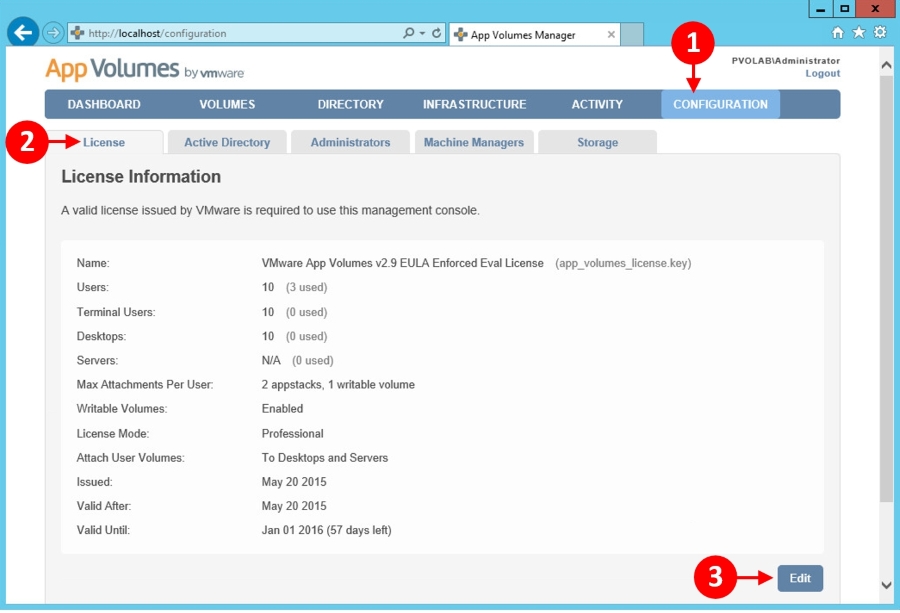Click the search magnifier in address bar
Viewport: 900px width, 613px height.
tap(408, 33)
